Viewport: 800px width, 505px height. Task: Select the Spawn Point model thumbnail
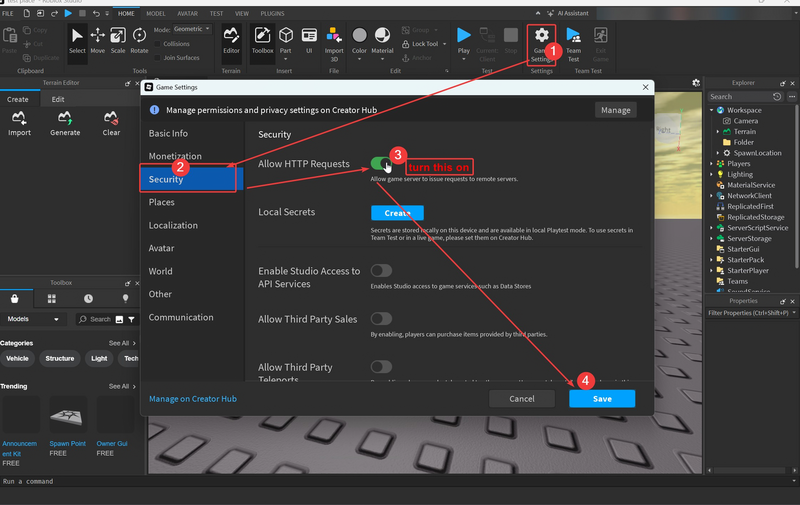(68, 415)
